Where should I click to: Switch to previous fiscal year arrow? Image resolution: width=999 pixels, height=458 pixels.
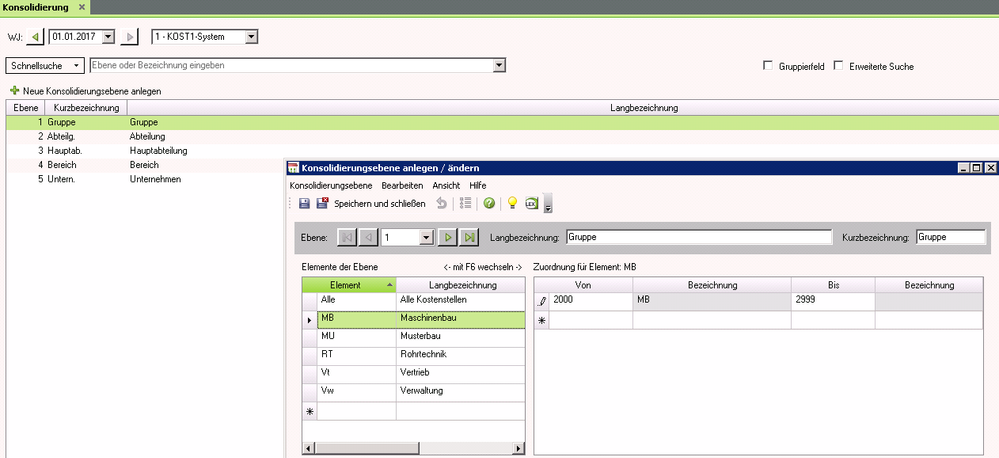tap(35, 37)
